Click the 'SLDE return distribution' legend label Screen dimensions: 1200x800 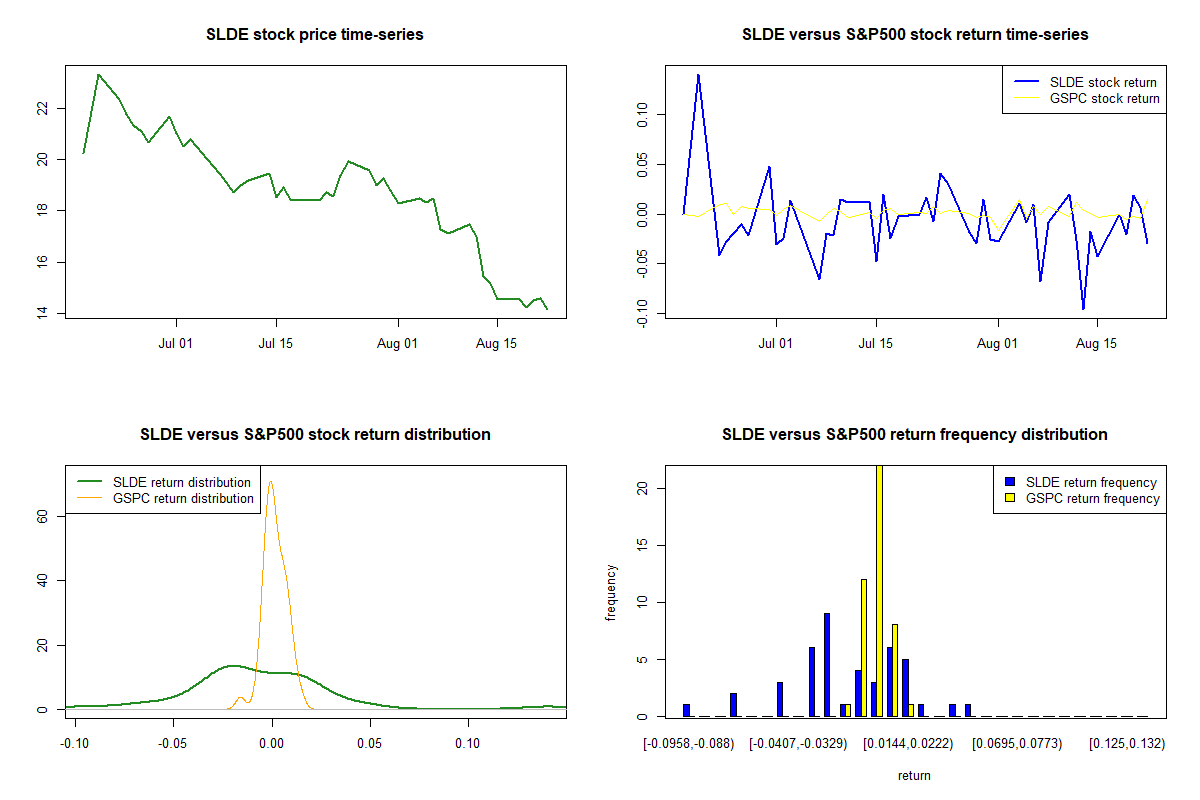point(182,483)
